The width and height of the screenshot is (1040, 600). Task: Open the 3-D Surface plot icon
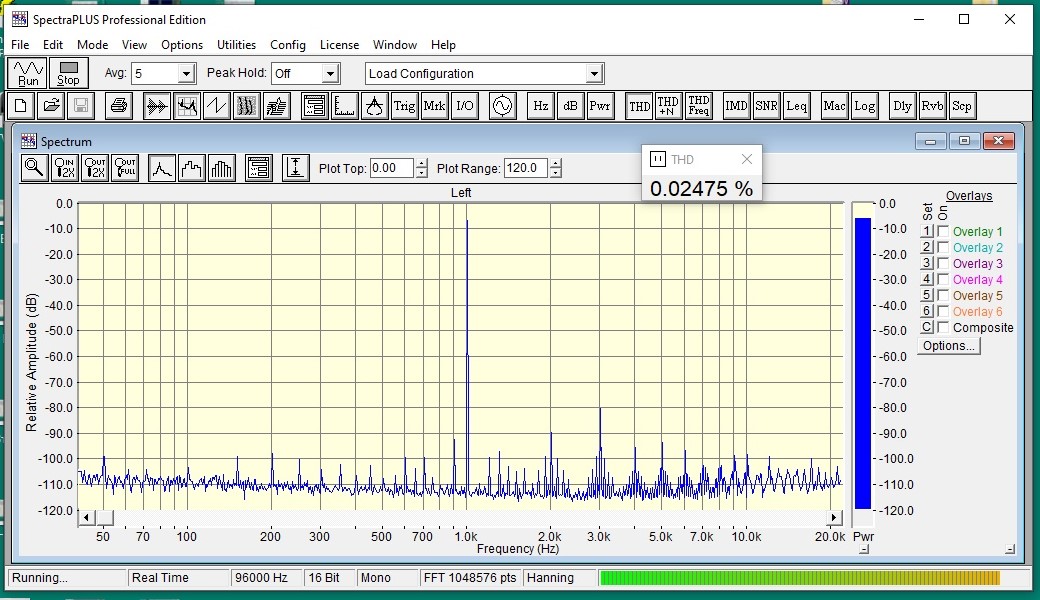(x=277, y=106)
